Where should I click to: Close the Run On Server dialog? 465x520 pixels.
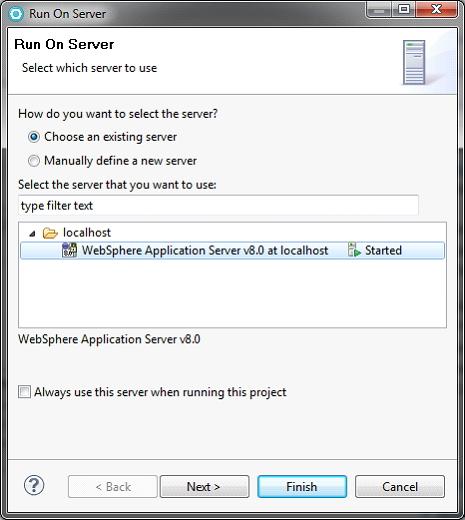pos(436,9)
